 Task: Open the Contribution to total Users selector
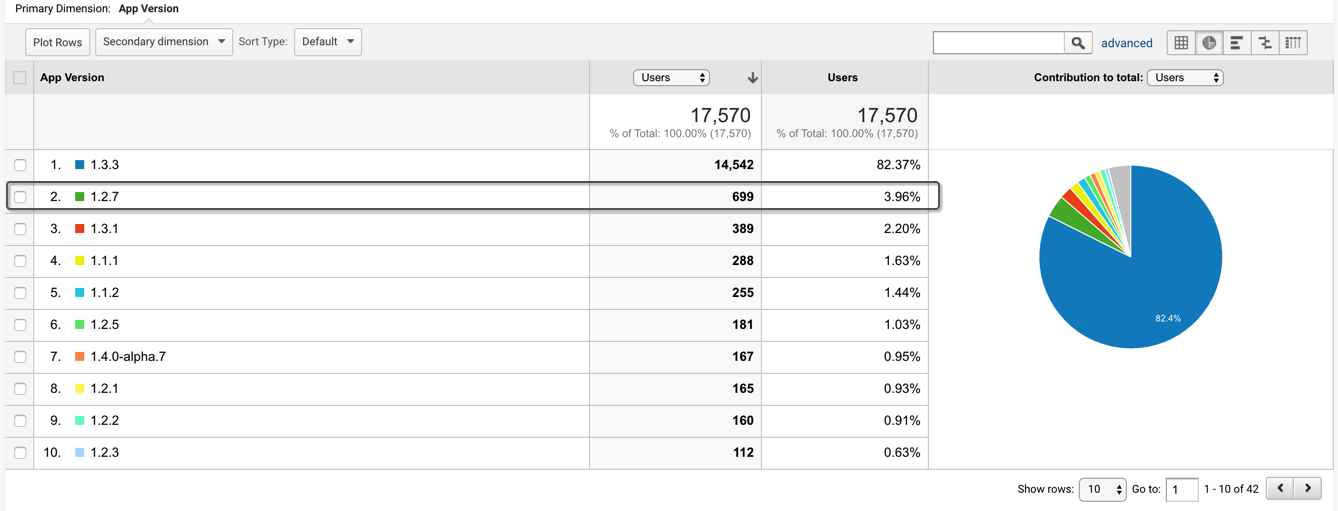[1185, 78]
